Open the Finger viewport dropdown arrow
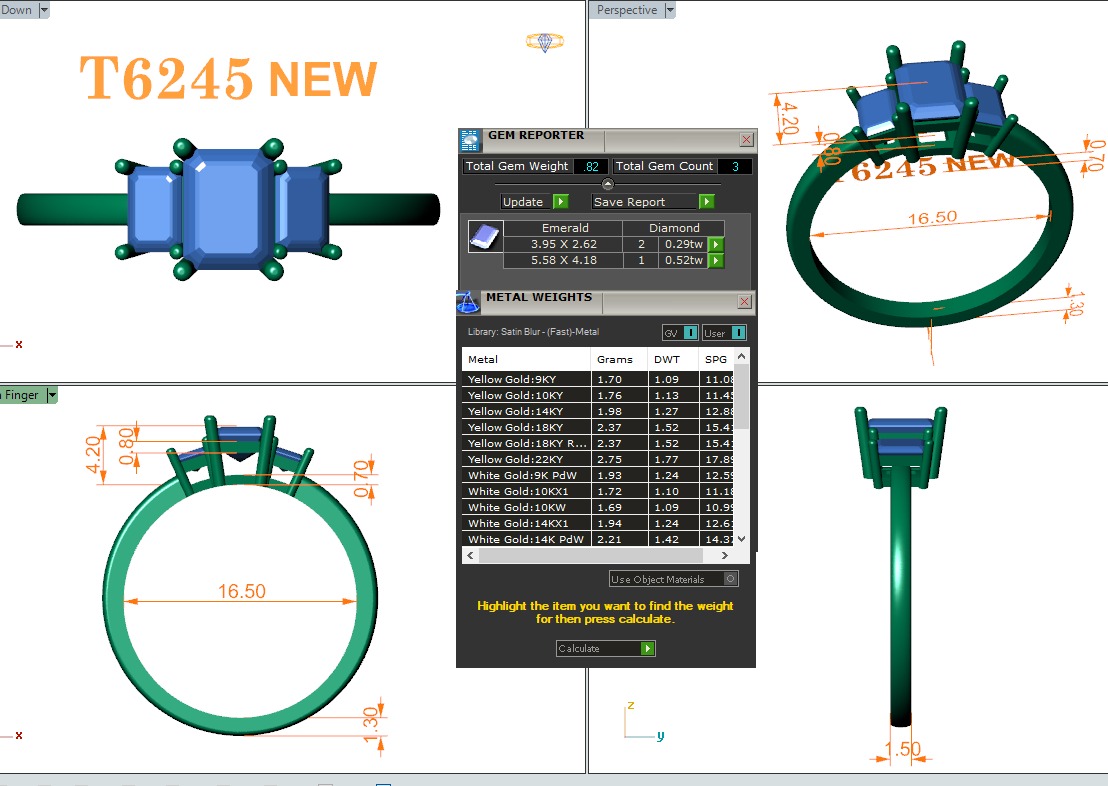The image size is (1108, 786). (52, 395)
